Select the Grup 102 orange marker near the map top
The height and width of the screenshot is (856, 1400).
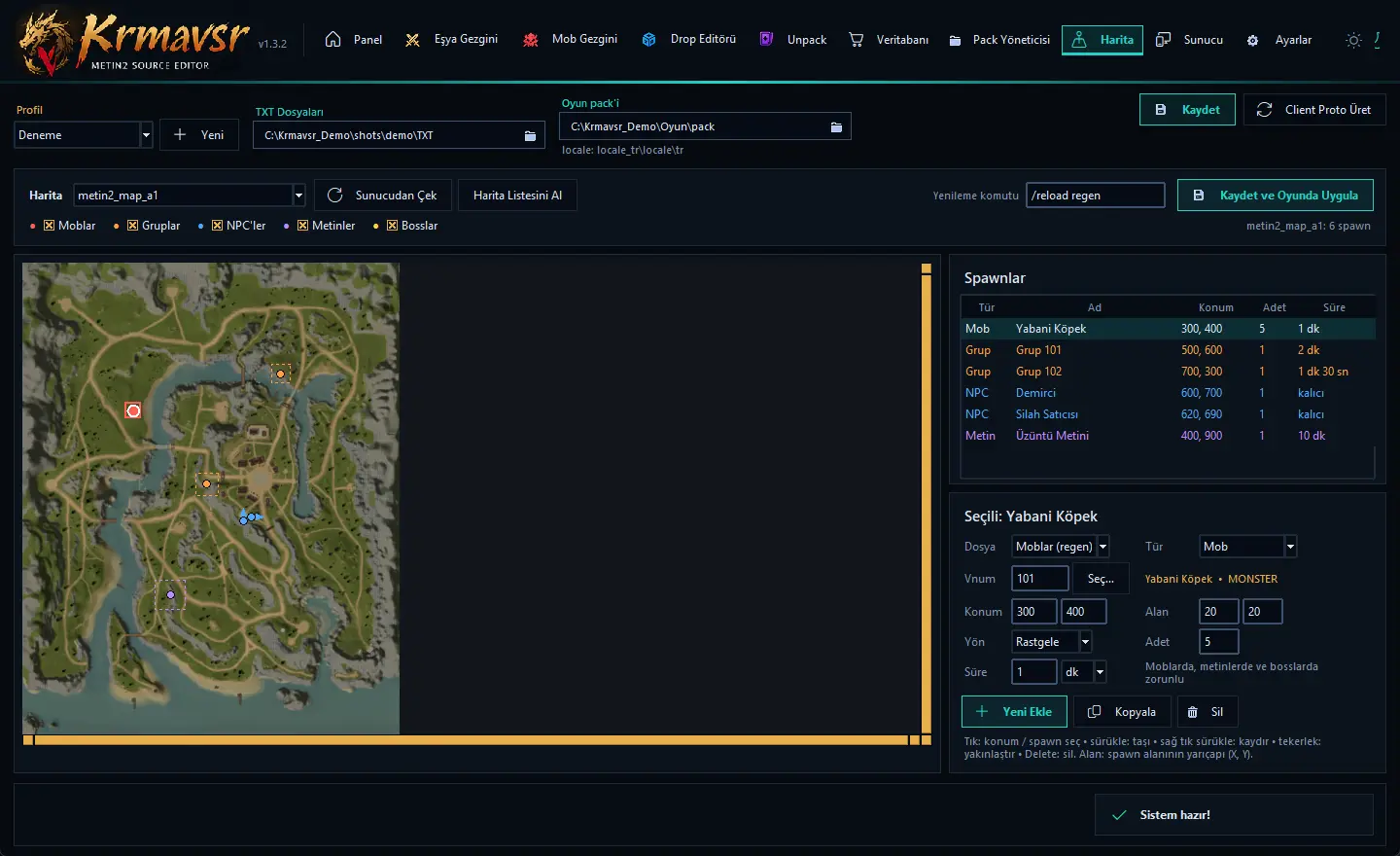(x=280, y=374)
